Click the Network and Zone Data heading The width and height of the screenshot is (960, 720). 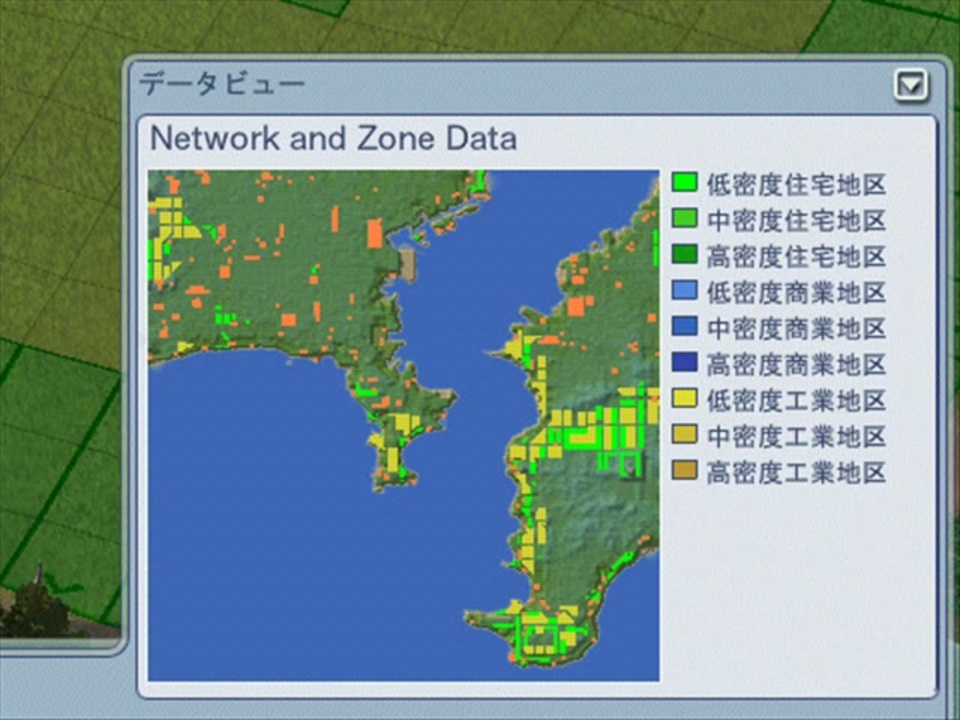tap(334, 138)
